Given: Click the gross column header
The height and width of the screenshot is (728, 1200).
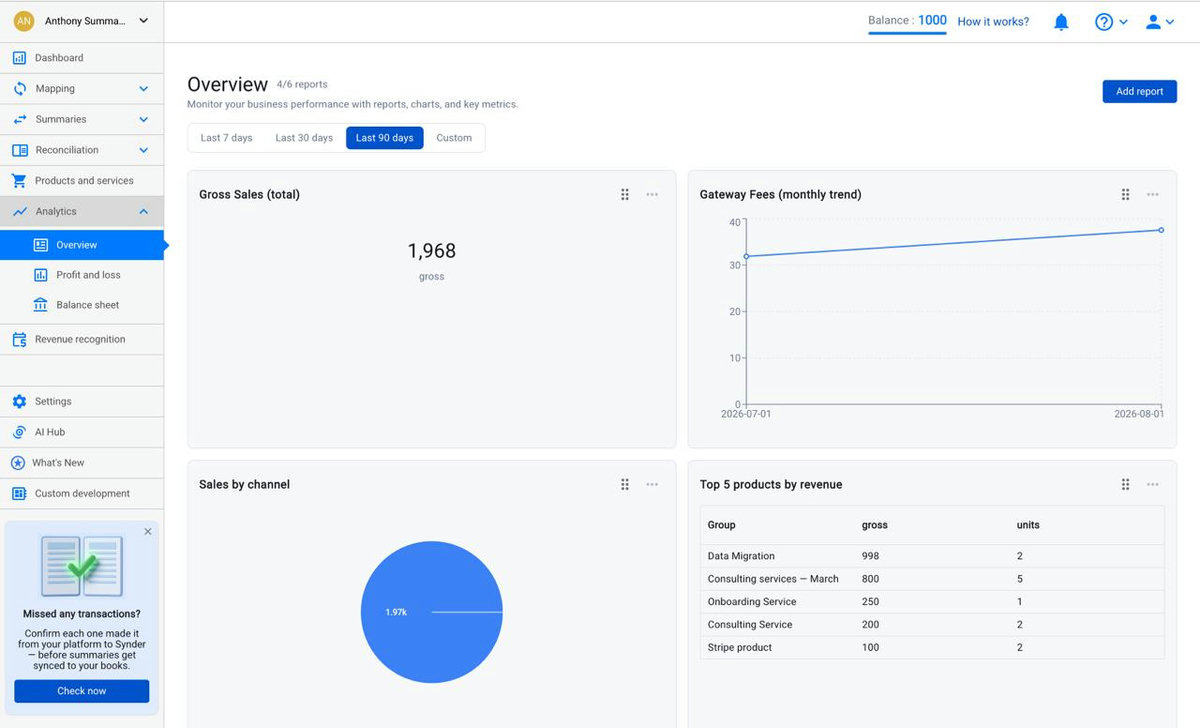Looking at the screenshot, I should click(875, 525).
